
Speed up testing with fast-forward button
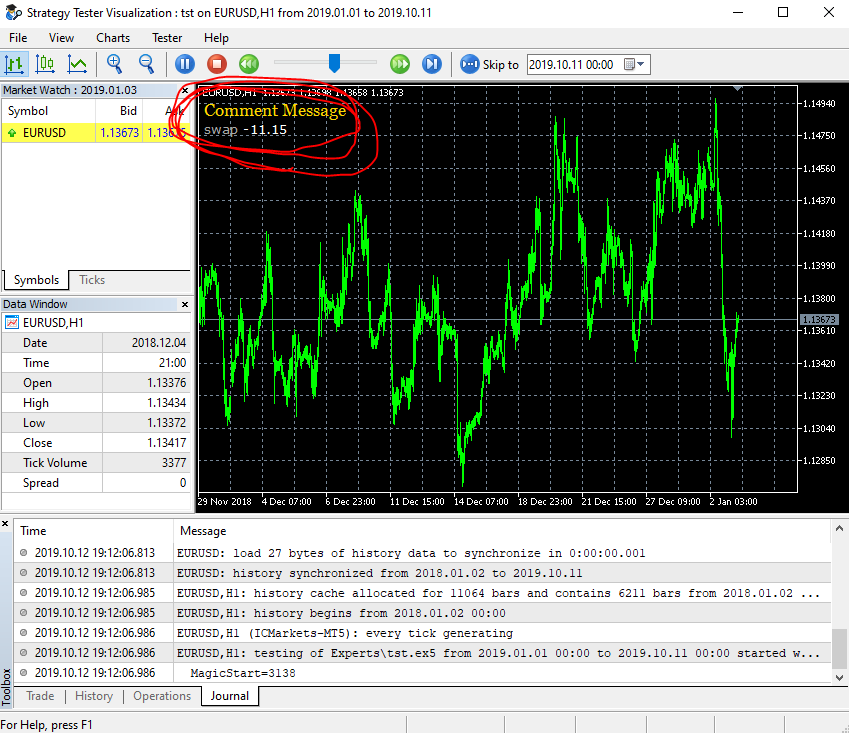coord(400,64)
